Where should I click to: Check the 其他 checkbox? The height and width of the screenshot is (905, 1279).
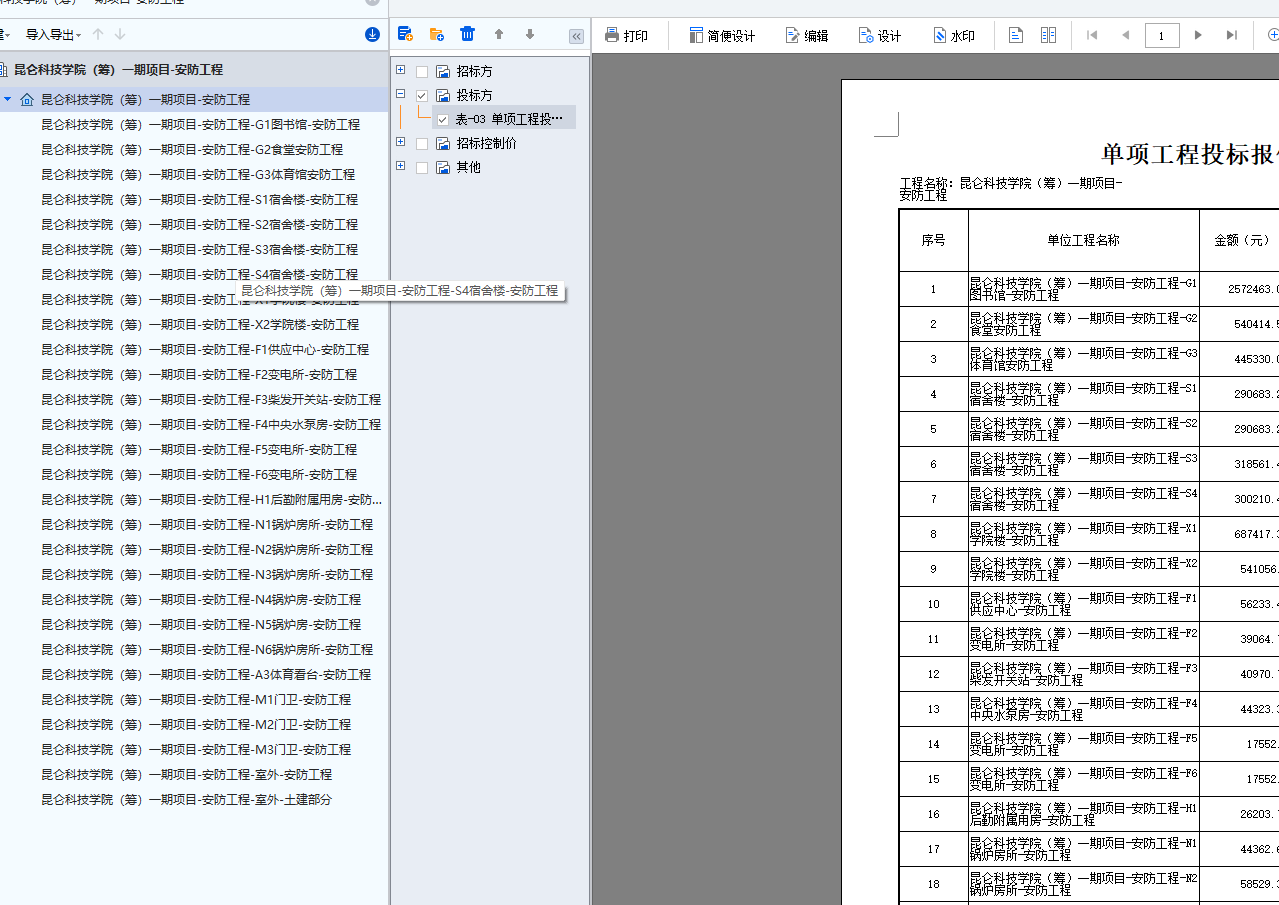click(x=422, y=167)
